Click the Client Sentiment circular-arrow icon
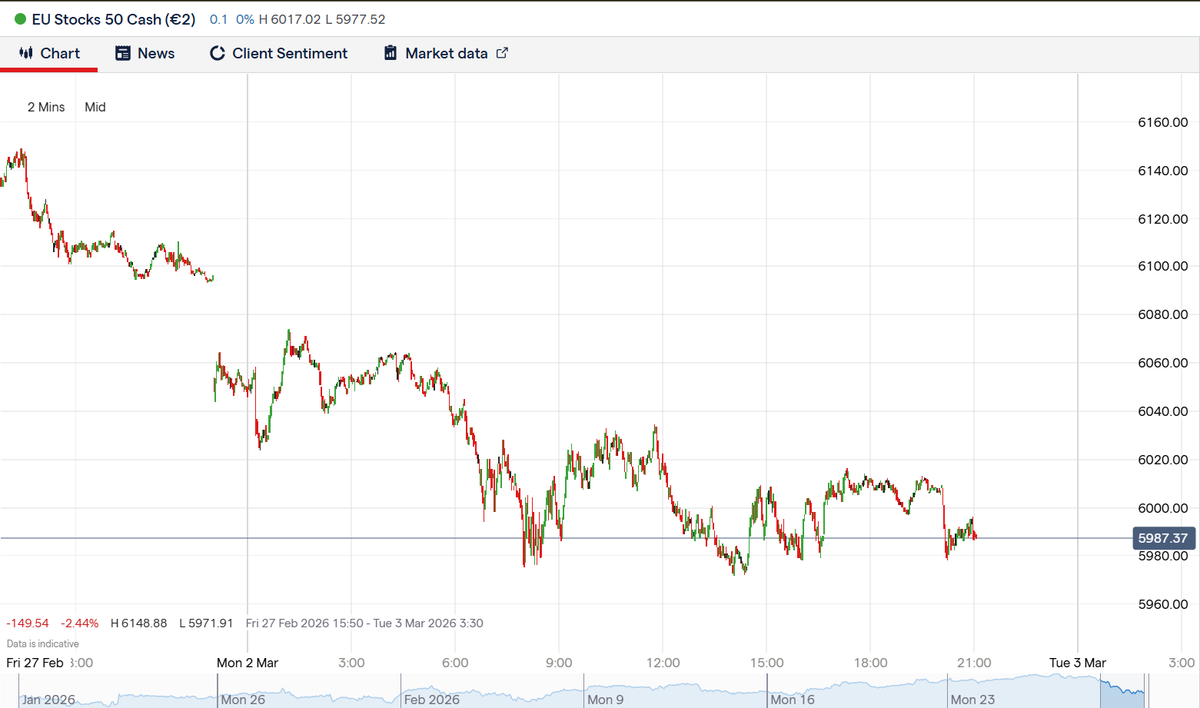This screenshot has width=1200, height=708. click(217, 53)
